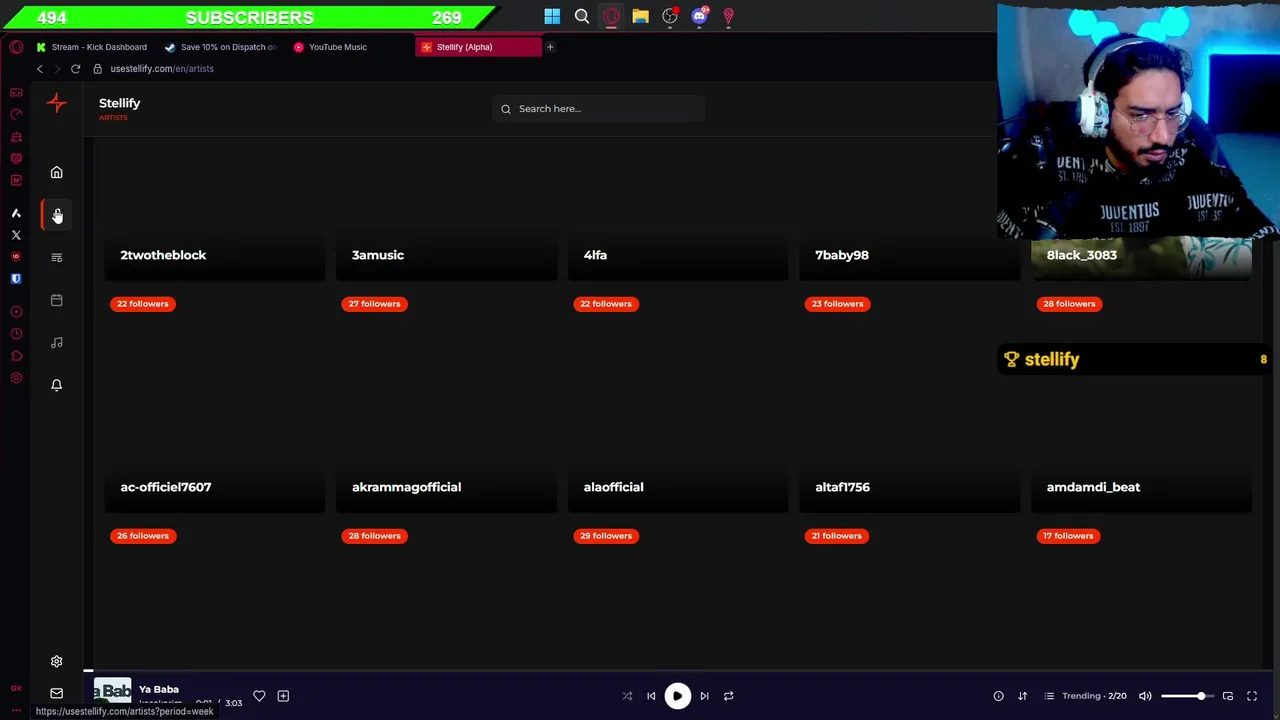Screen dimensions: 1280x720
Task: Open the calendar icon in Stellify sidebar
Action: [56, 300]
